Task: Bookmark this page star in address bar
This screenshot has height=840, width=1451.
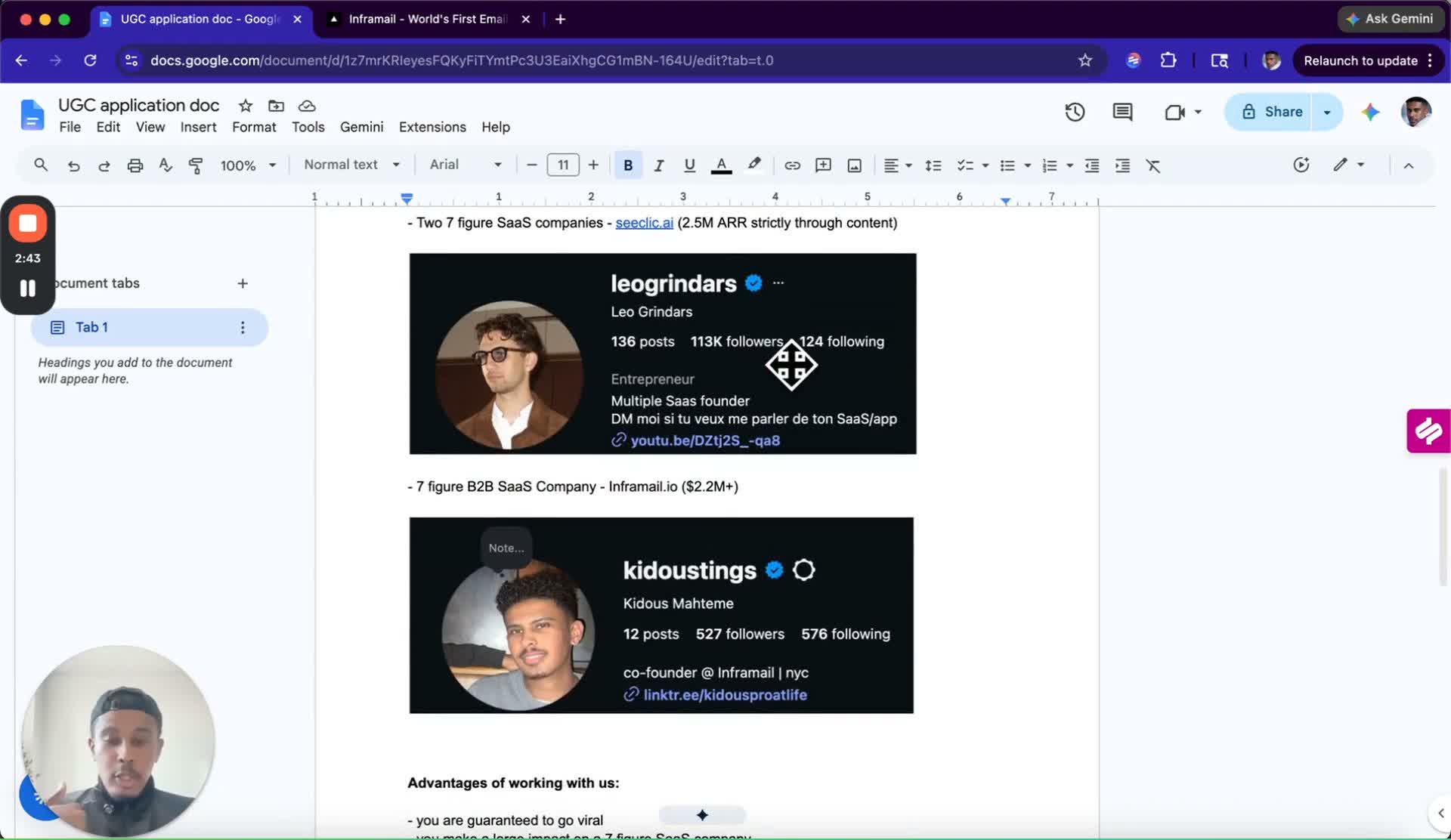Action: click(1085, 60)
